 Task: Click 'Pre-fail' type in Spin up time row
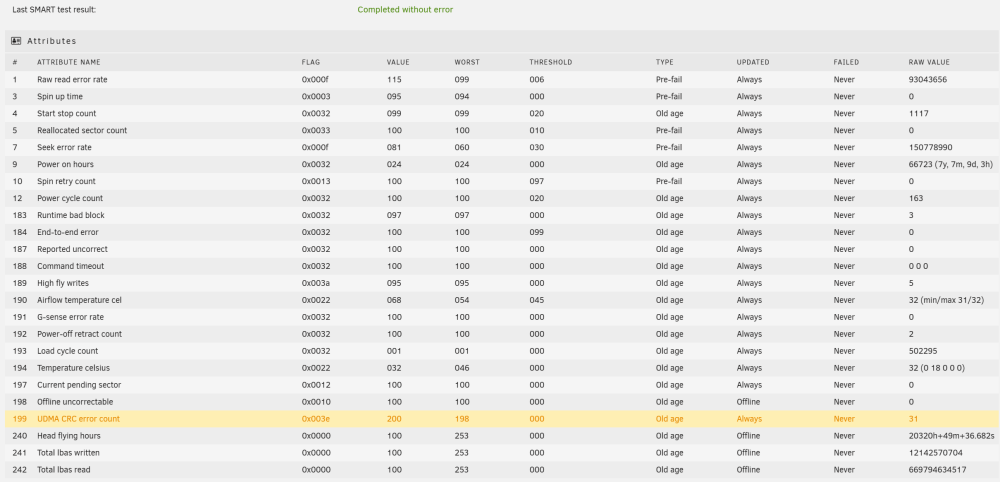669,96
